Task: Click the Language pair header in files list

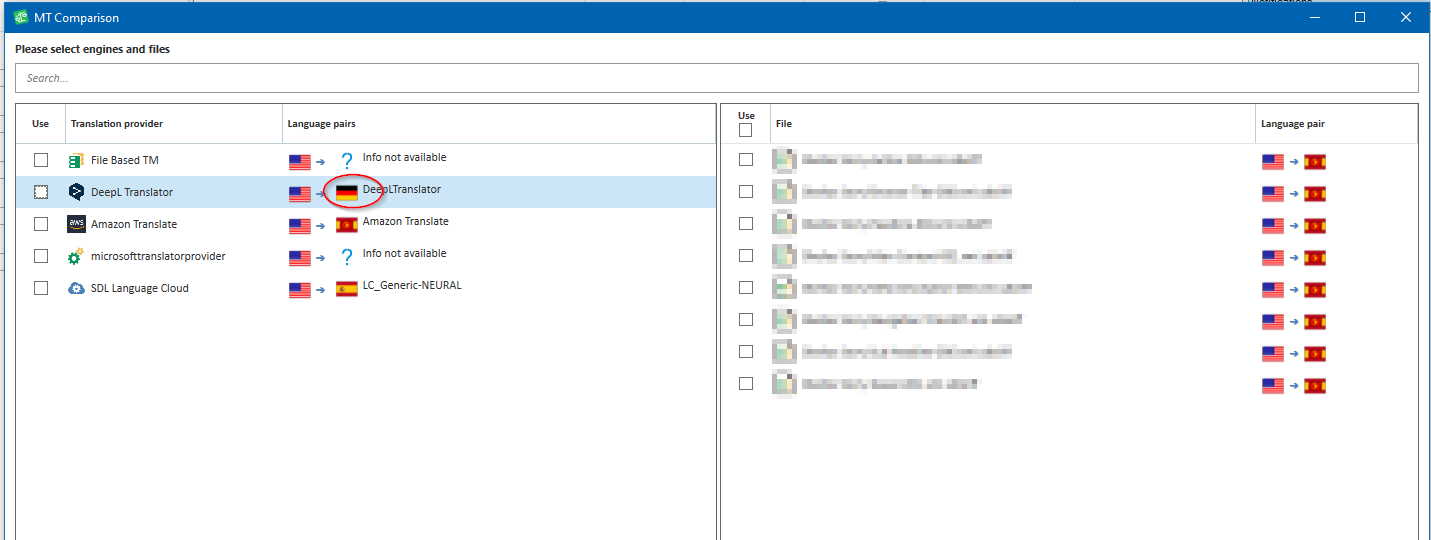Action: (x=1337, y=124)
